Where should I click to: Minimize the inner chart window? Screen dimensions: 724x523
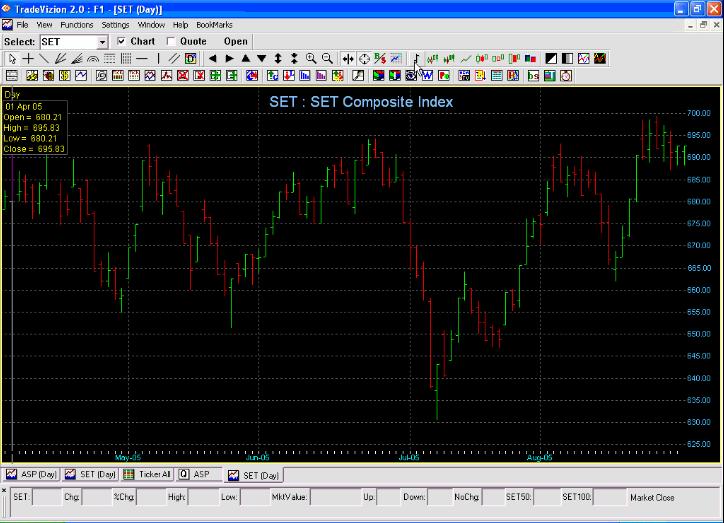[x=690, y=25]
